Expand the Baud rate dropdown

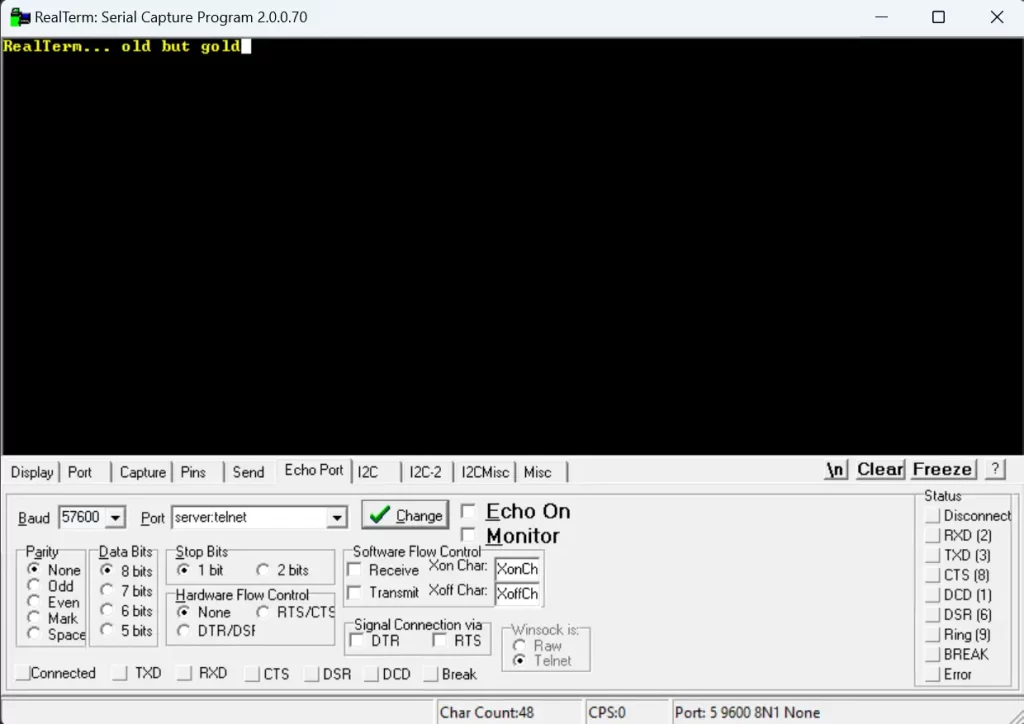click(115, 518)
